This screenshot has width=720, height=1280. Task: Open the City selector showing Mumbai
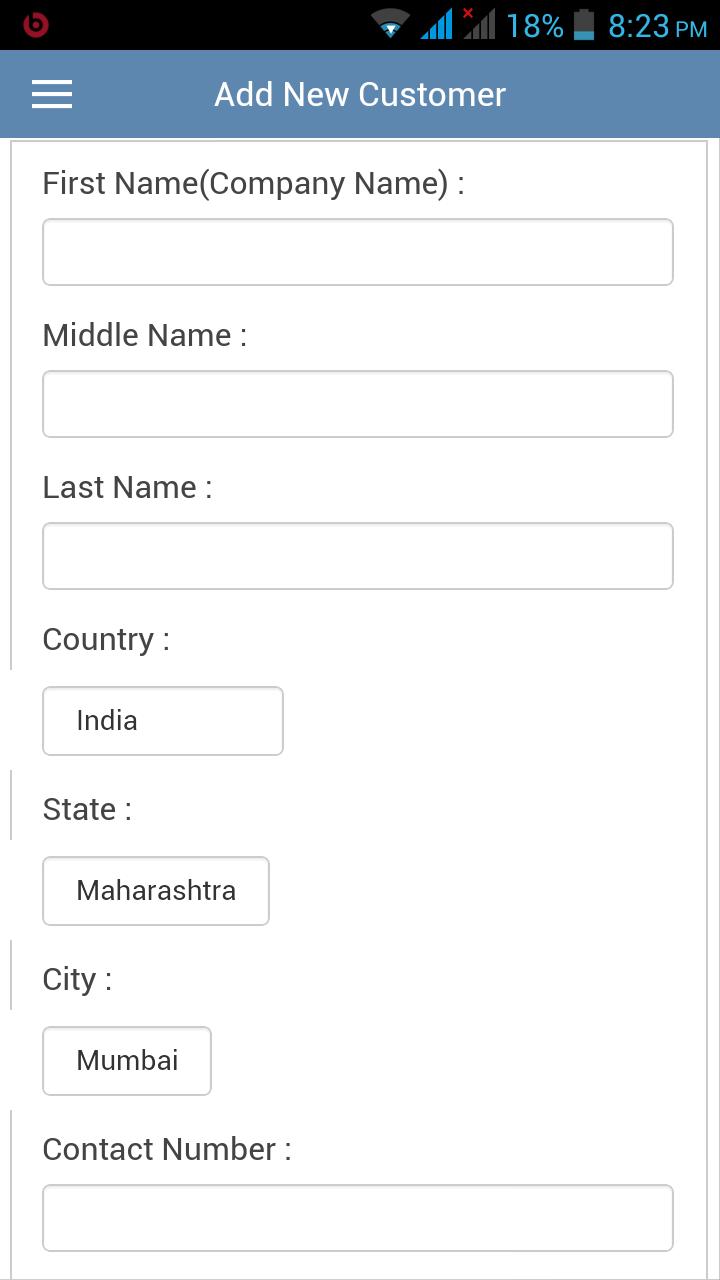[126, 1061]
